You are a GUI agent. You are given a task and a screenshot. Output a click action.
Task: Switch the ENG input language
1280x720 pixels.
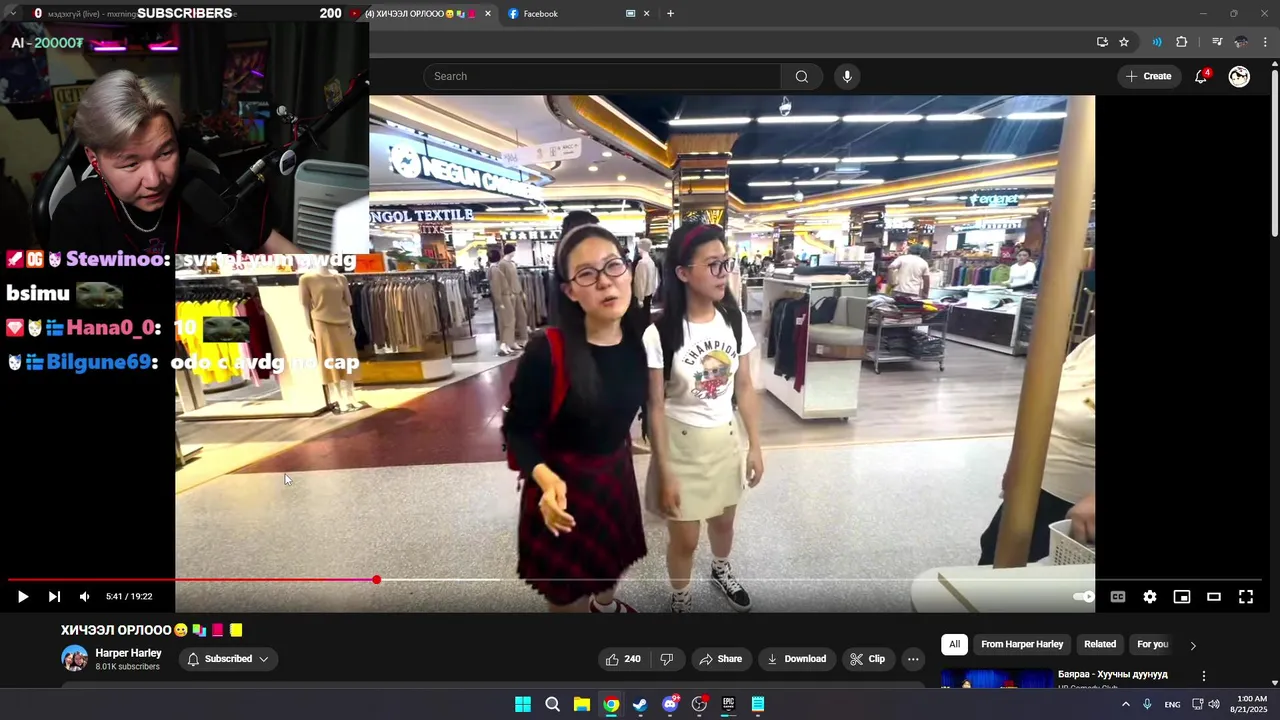[1172, 704]
